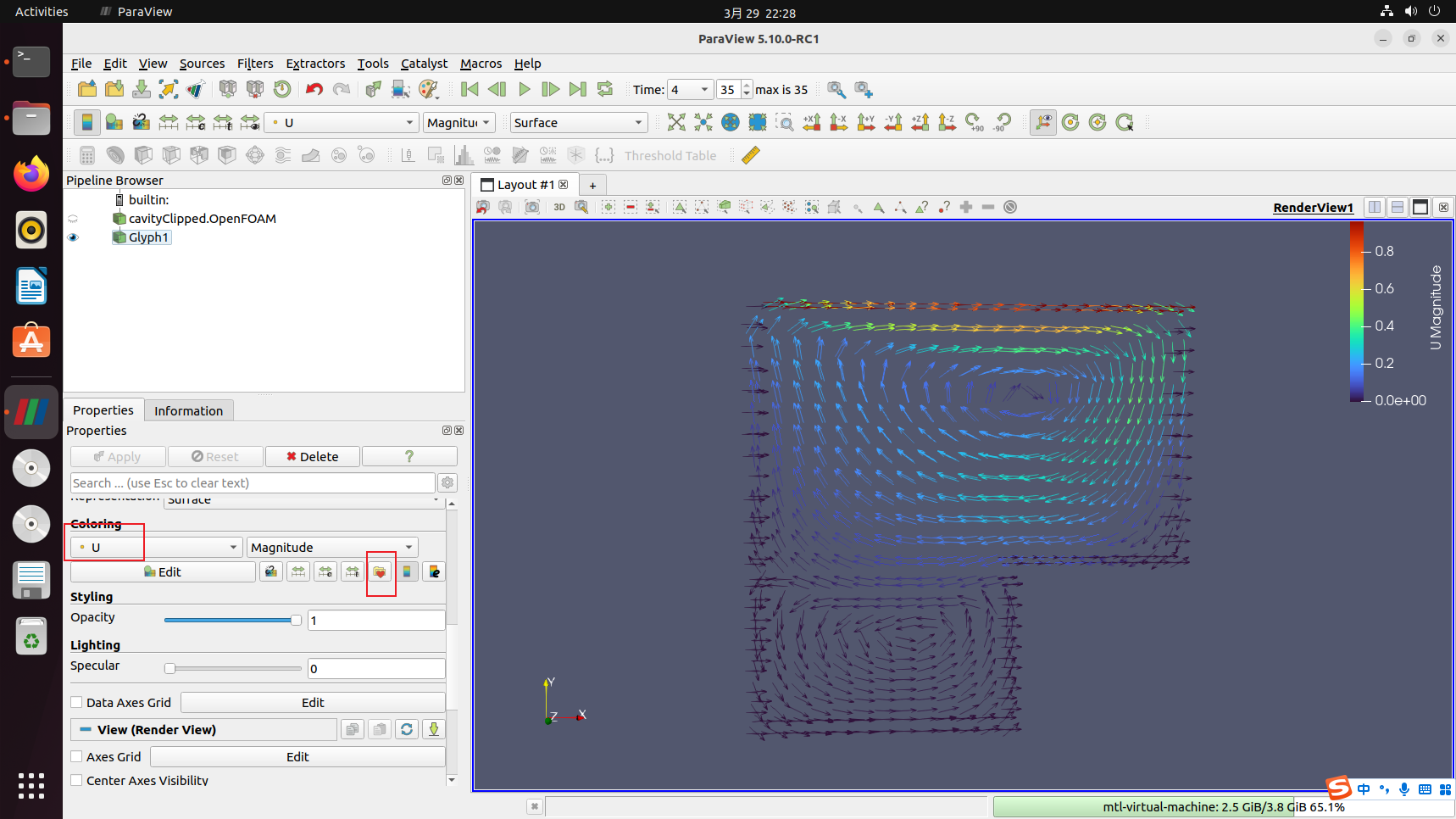
Task: Click the Play animation button
Action: point(524,89)
